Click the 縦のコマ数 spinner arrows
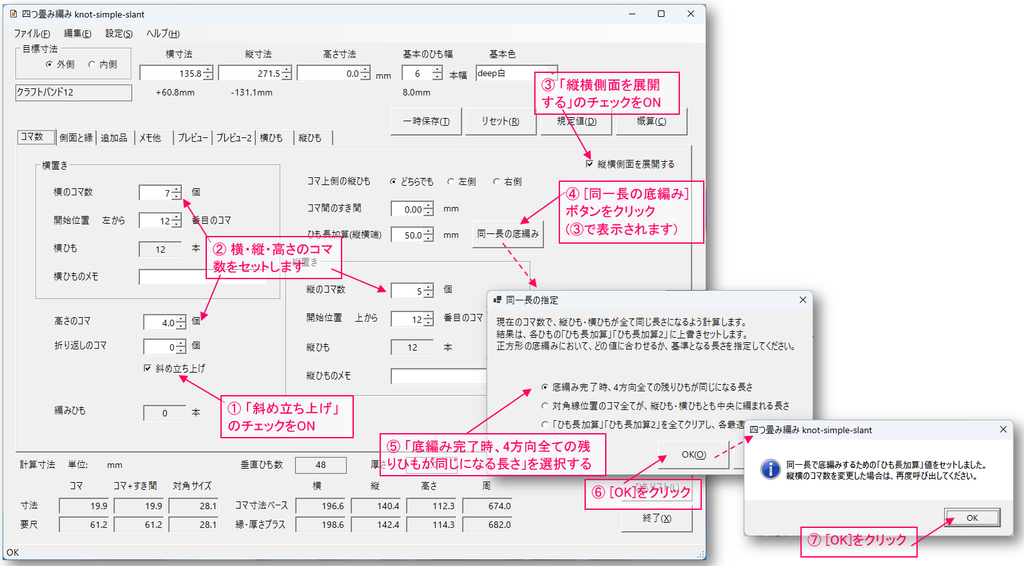This screenshot has width=1024, height=566. coord(428,291)
